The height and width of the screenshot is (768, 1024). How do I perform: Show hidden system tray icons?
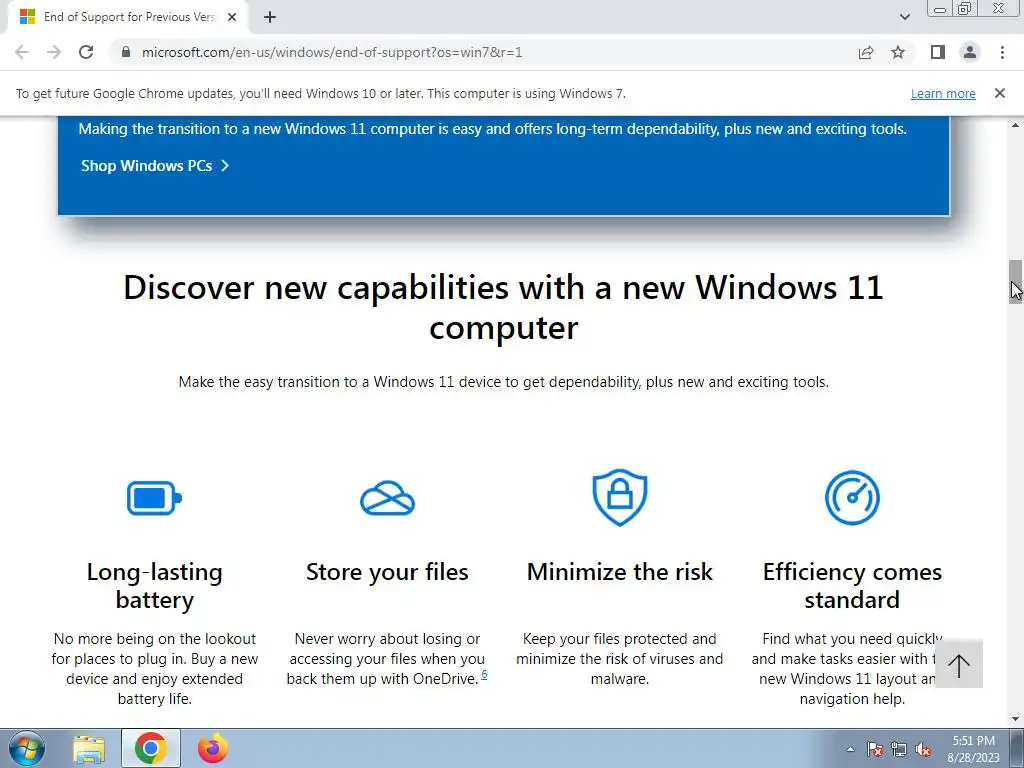point(850,749)
